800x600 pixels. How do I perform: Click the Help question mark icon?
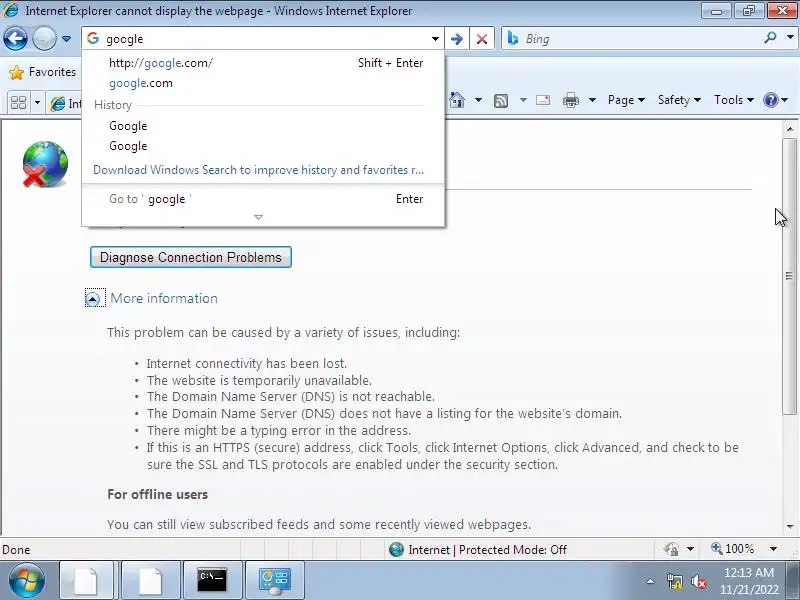point(770,100)
